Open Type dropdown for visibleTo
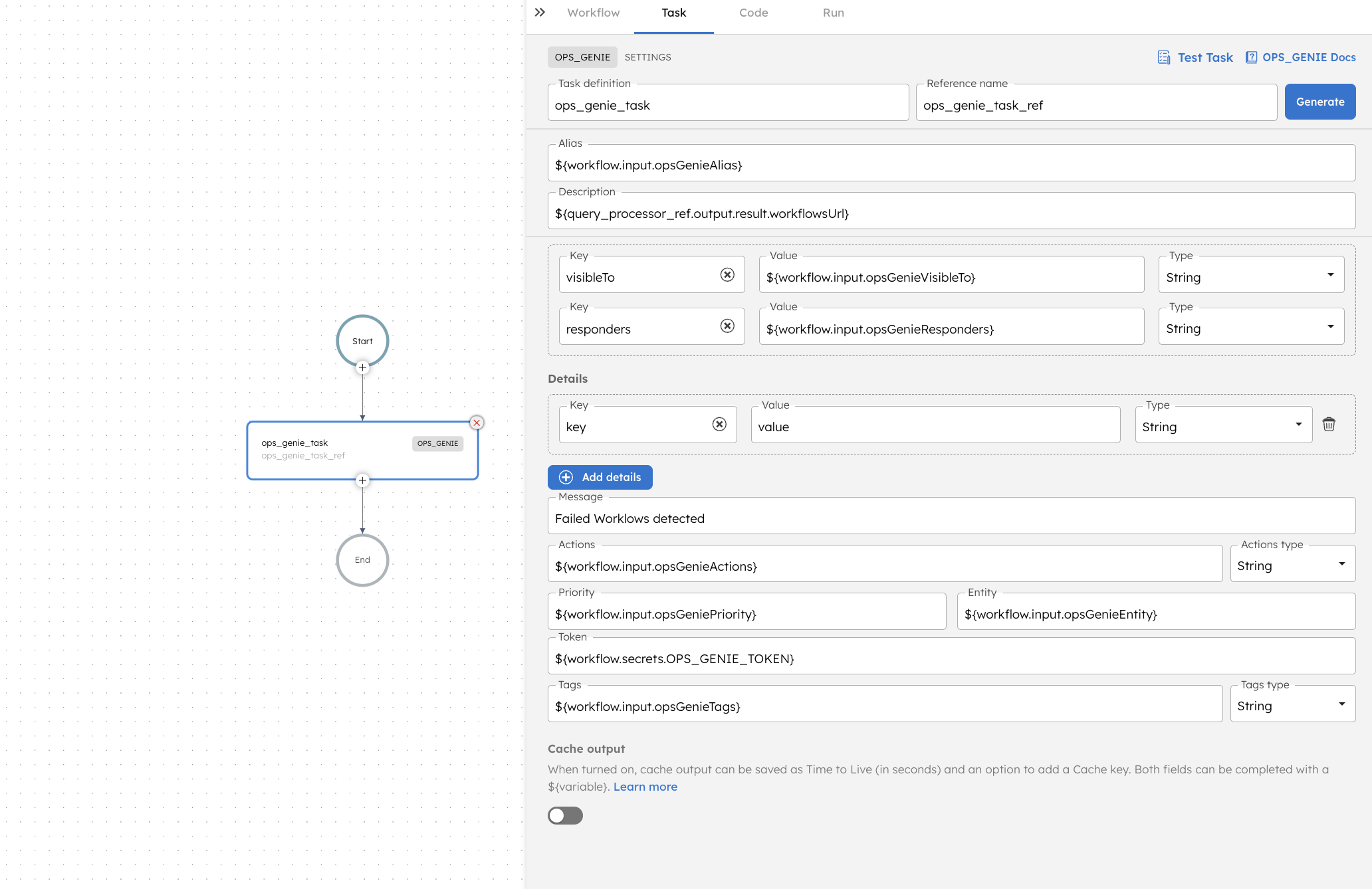 tap(1251, 275)
